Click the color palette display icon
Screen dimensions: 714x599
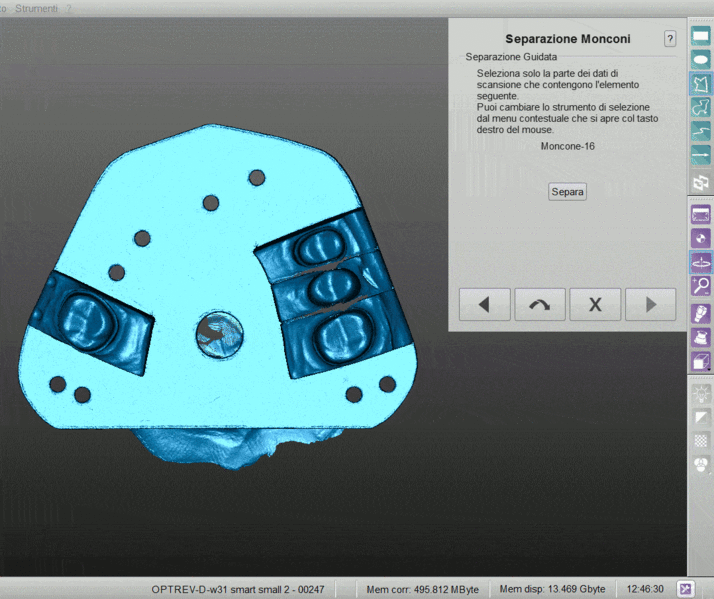[x=701, y=465]
